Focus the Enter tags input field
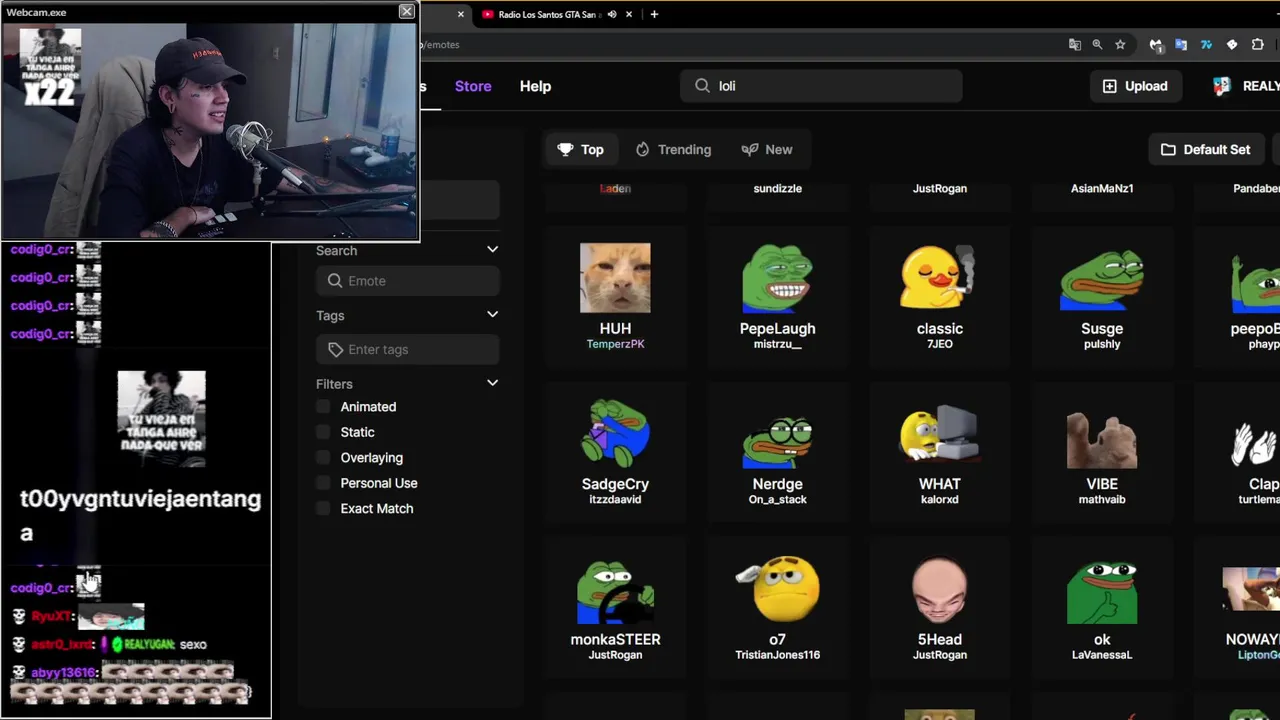Viewport: 1280px width, 720px height. pyautogui.click(x=408, y=349)
